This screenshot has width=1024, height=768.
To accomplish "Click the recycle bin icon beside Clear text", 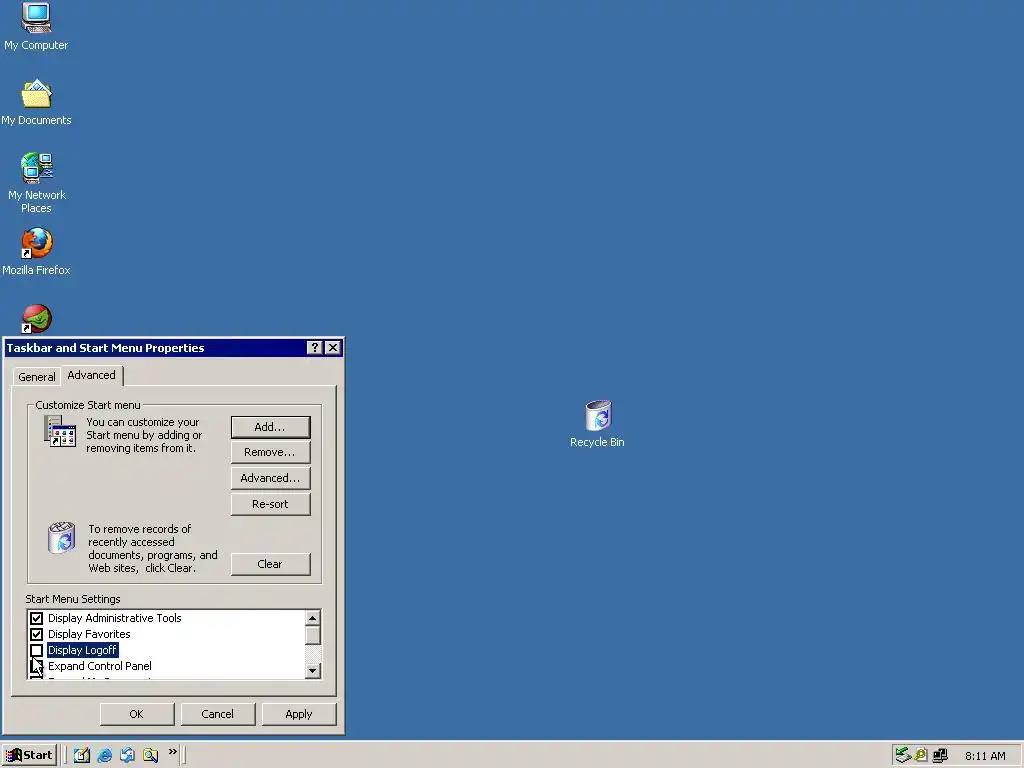I will click(x=62, y=537).
